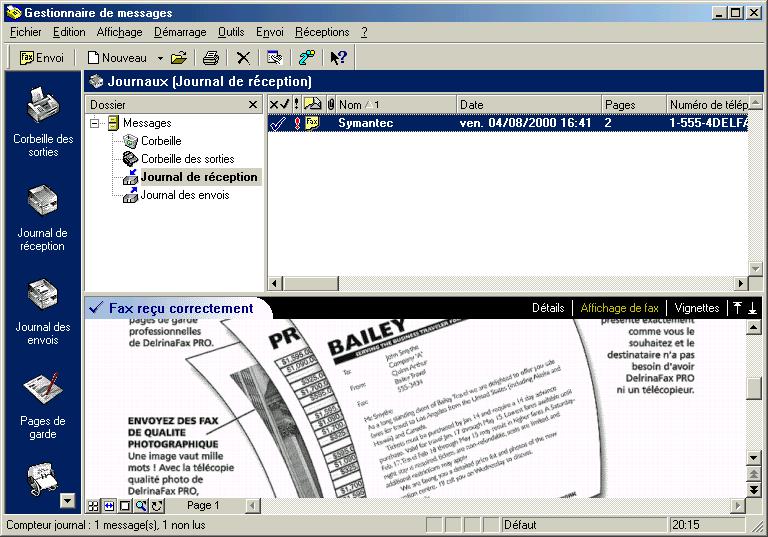The height and width of the screenshot is (537, 768).
Task: Click the move pane up arrow icon
Action: coord(737,308)
